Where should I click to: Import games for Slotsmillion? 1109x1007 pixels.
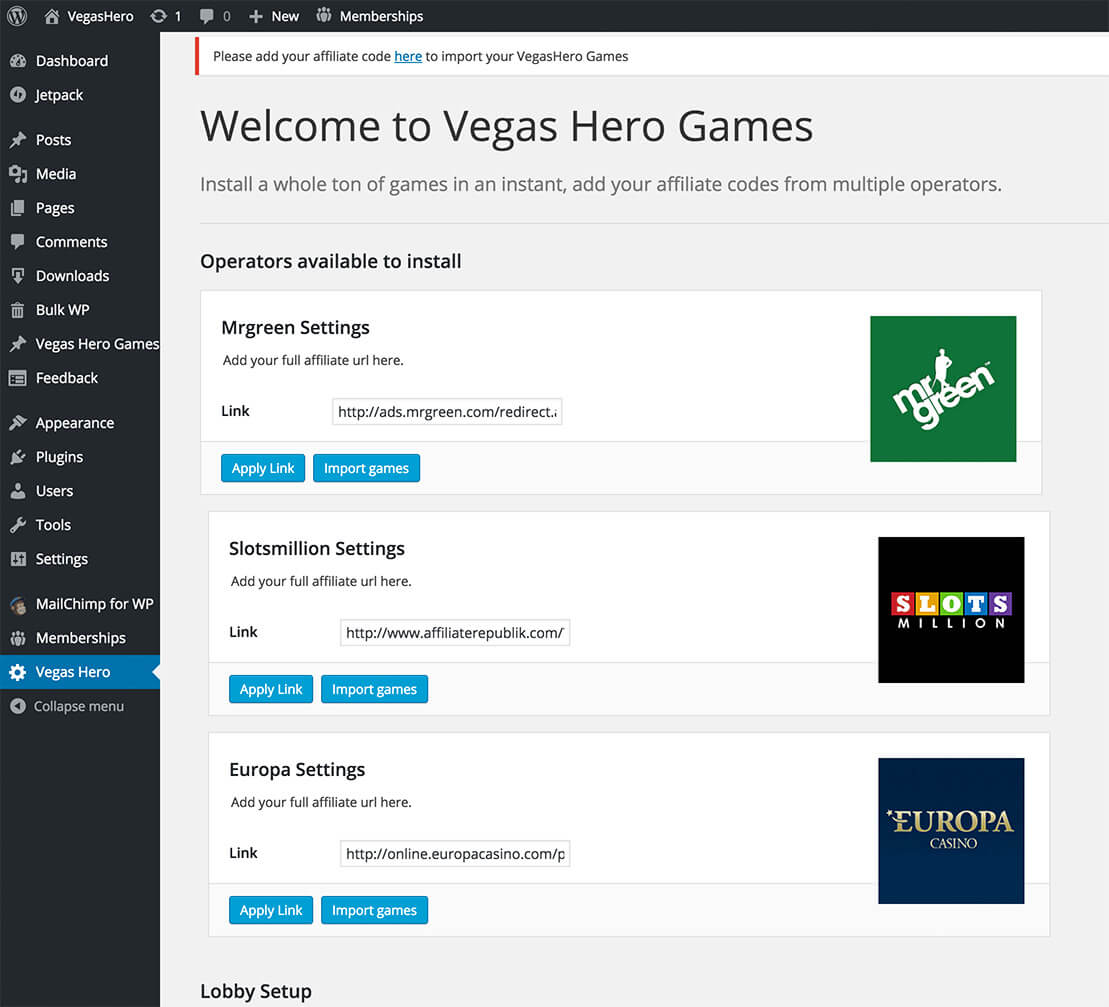pyautogui.click(x=374, y=689)
